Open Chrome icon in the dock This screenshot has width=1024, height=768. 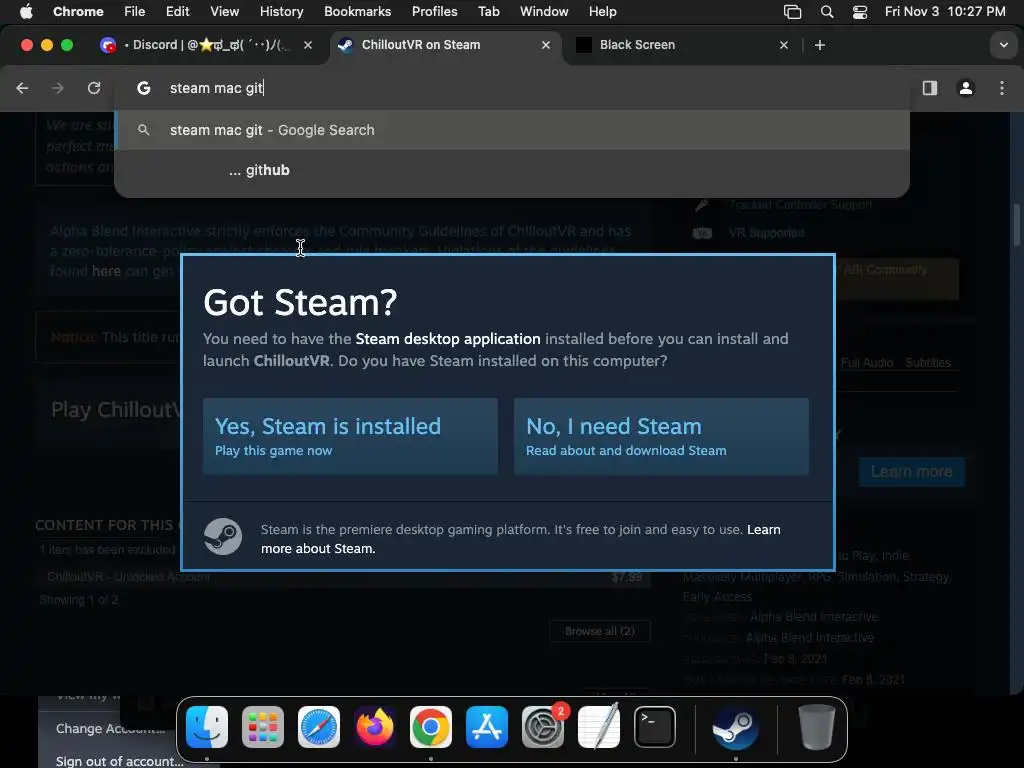click(431, 727)
